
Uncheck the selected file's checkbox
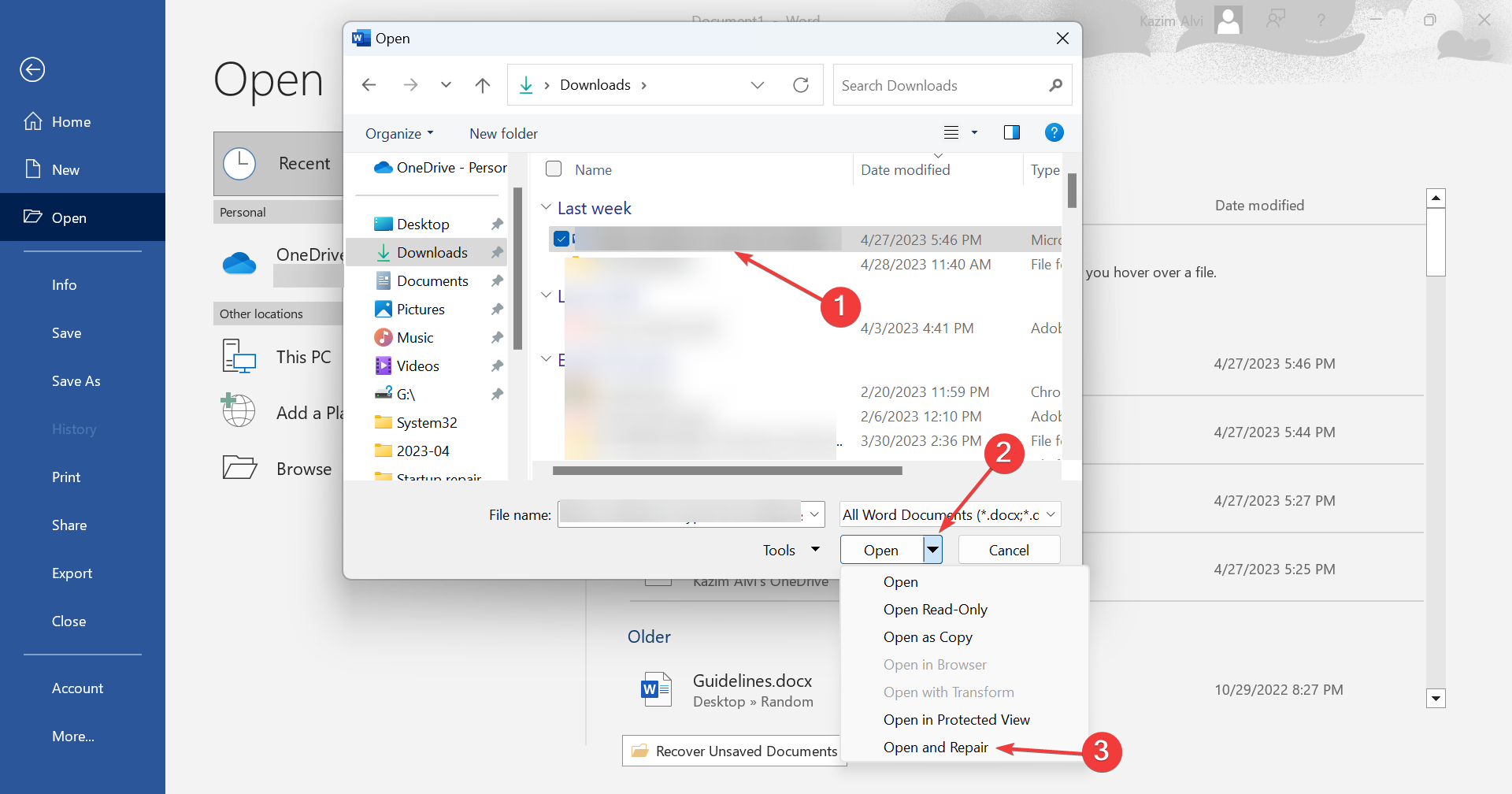tap(561, 239)
